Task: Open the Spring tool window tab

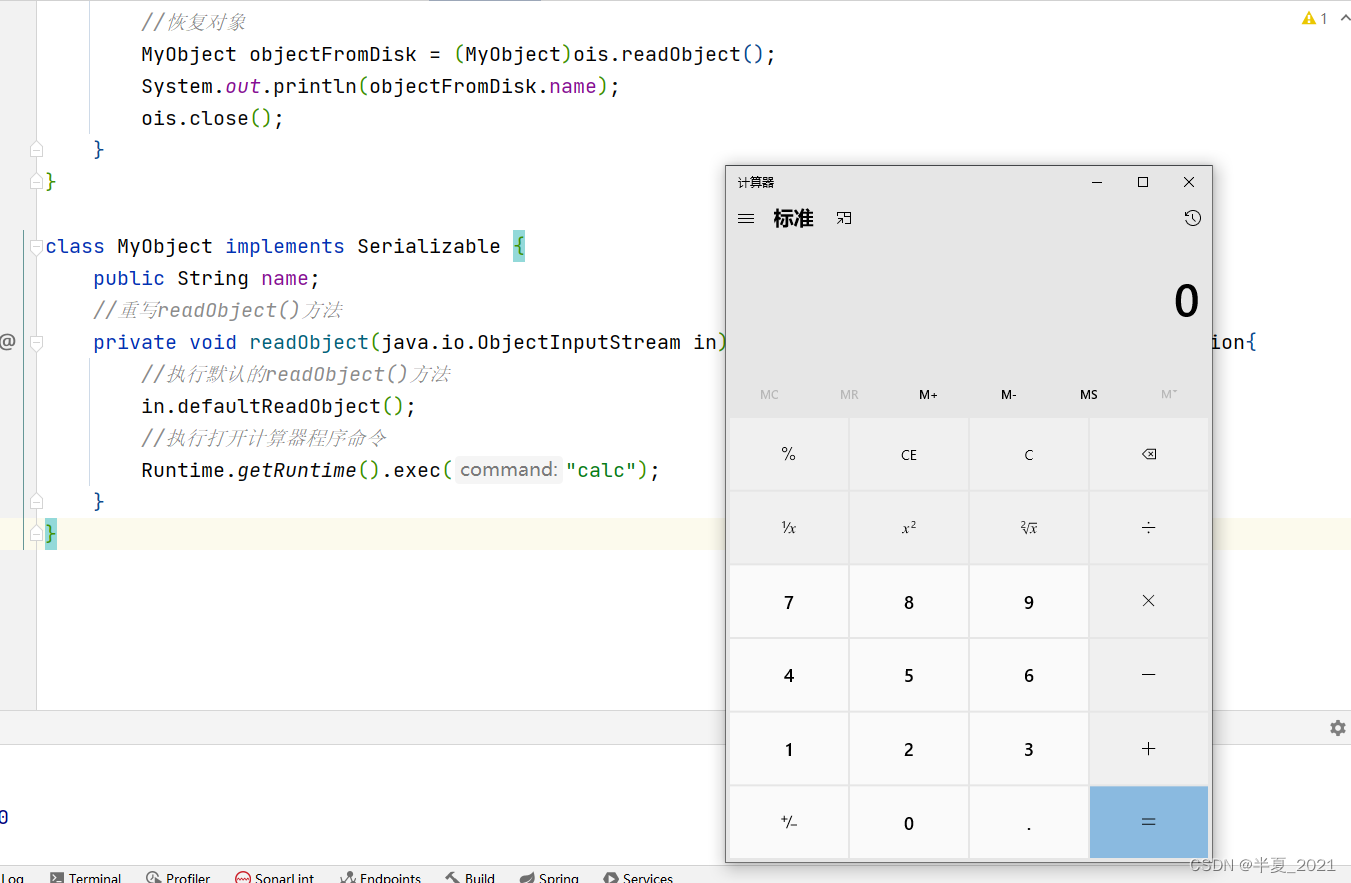Action: (549, 877)
